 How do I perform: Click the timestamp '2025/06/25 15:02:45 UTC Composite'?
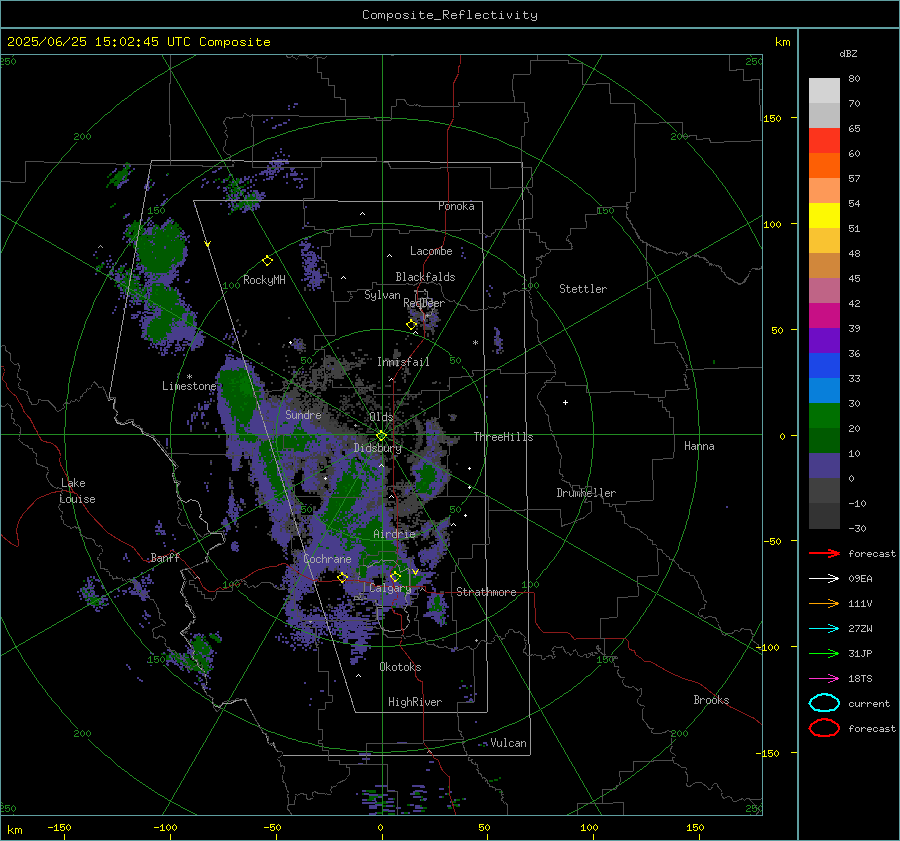138,42
